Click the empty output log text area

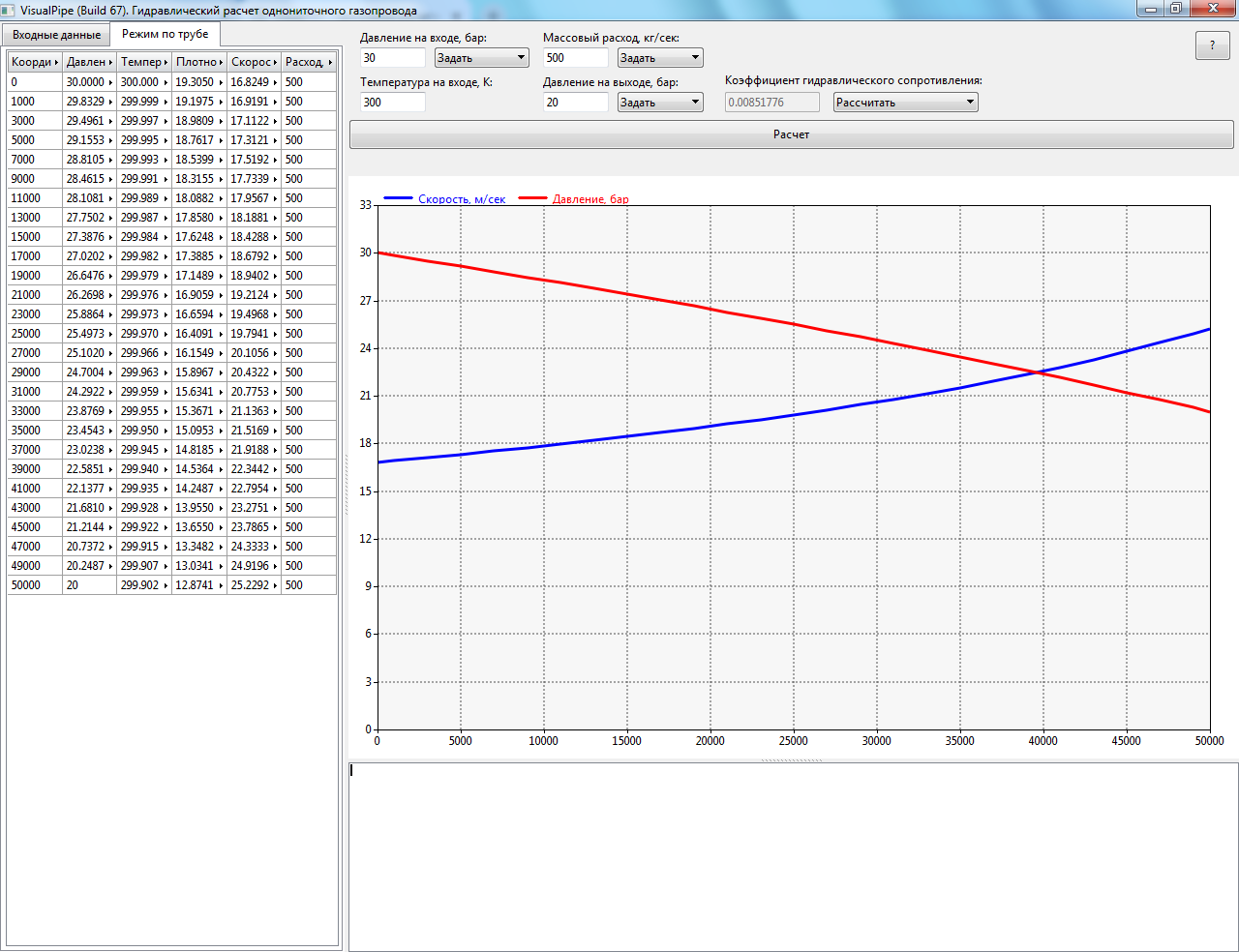click(793, 856)
